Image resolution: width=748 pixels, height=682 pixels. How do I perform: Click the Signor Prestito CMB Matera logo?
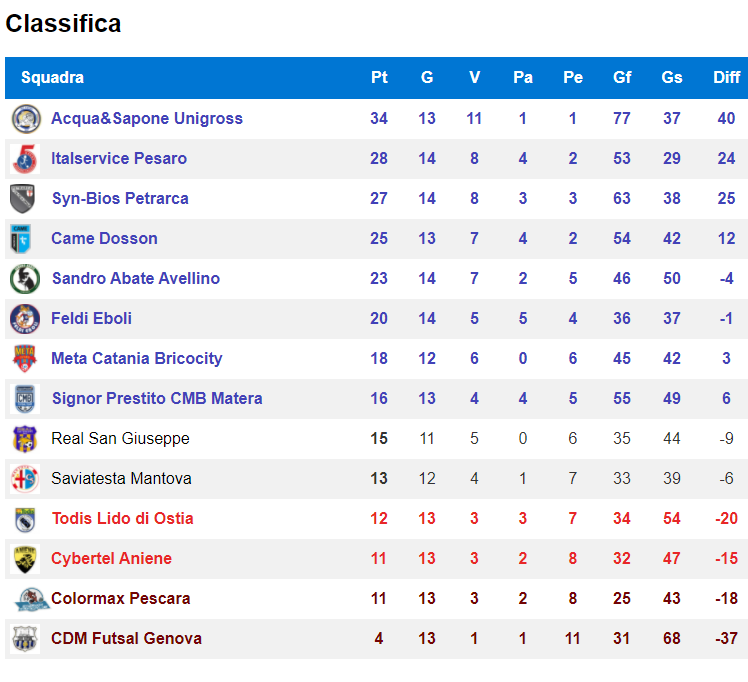click(x=25, y=399)
